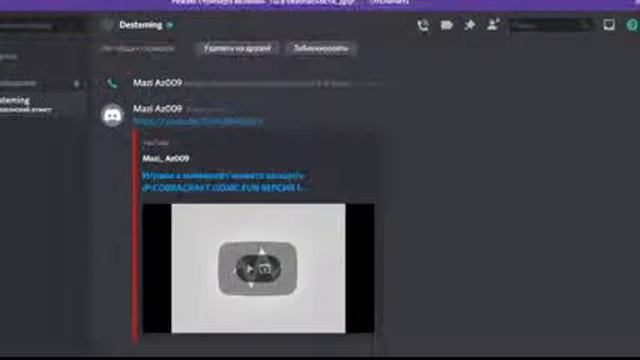Viewport: 640px width, 360px height.
Task: Click the embed's blue video title
Action: click(225, 182)
